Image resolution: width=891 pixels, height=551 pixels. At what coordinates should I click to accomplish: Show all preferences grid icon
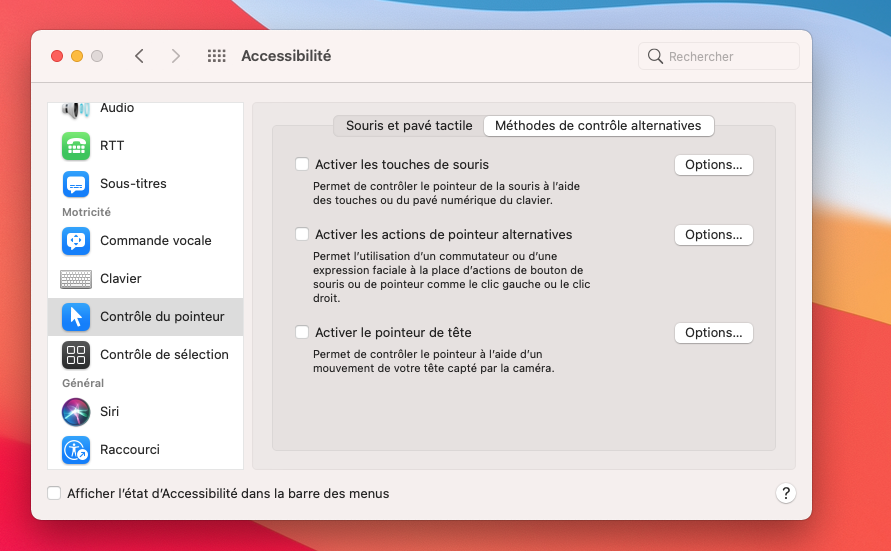click(x=216, y=56)
